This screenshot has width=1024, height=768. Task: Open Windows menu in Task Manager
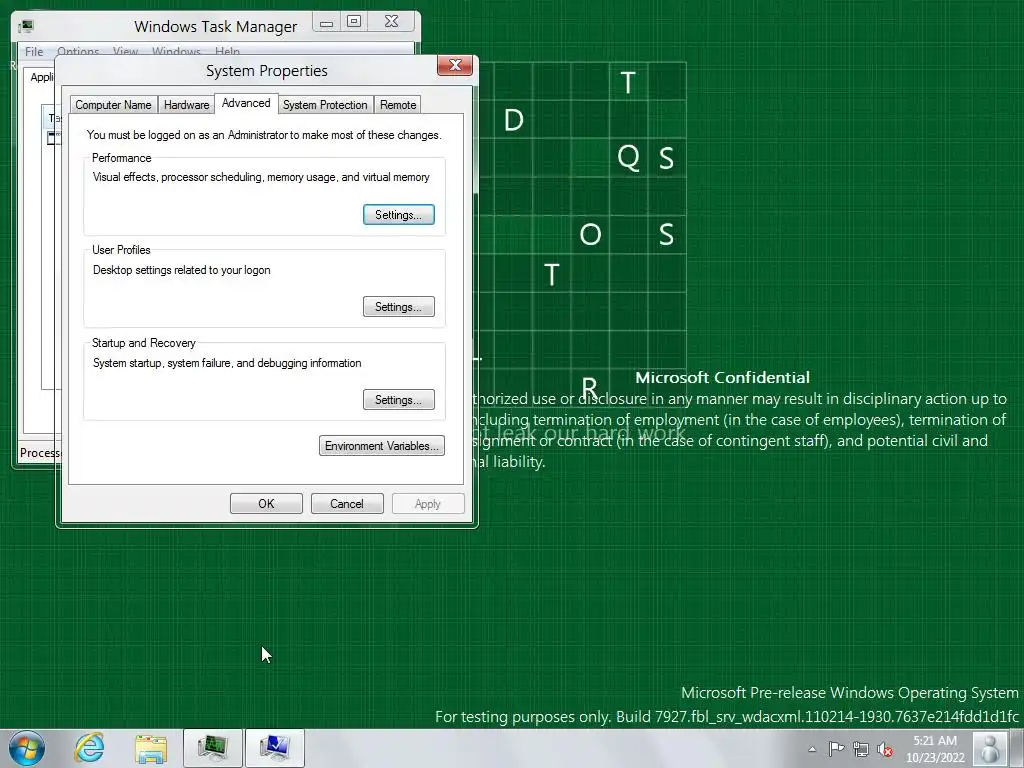tap(176, 51)
